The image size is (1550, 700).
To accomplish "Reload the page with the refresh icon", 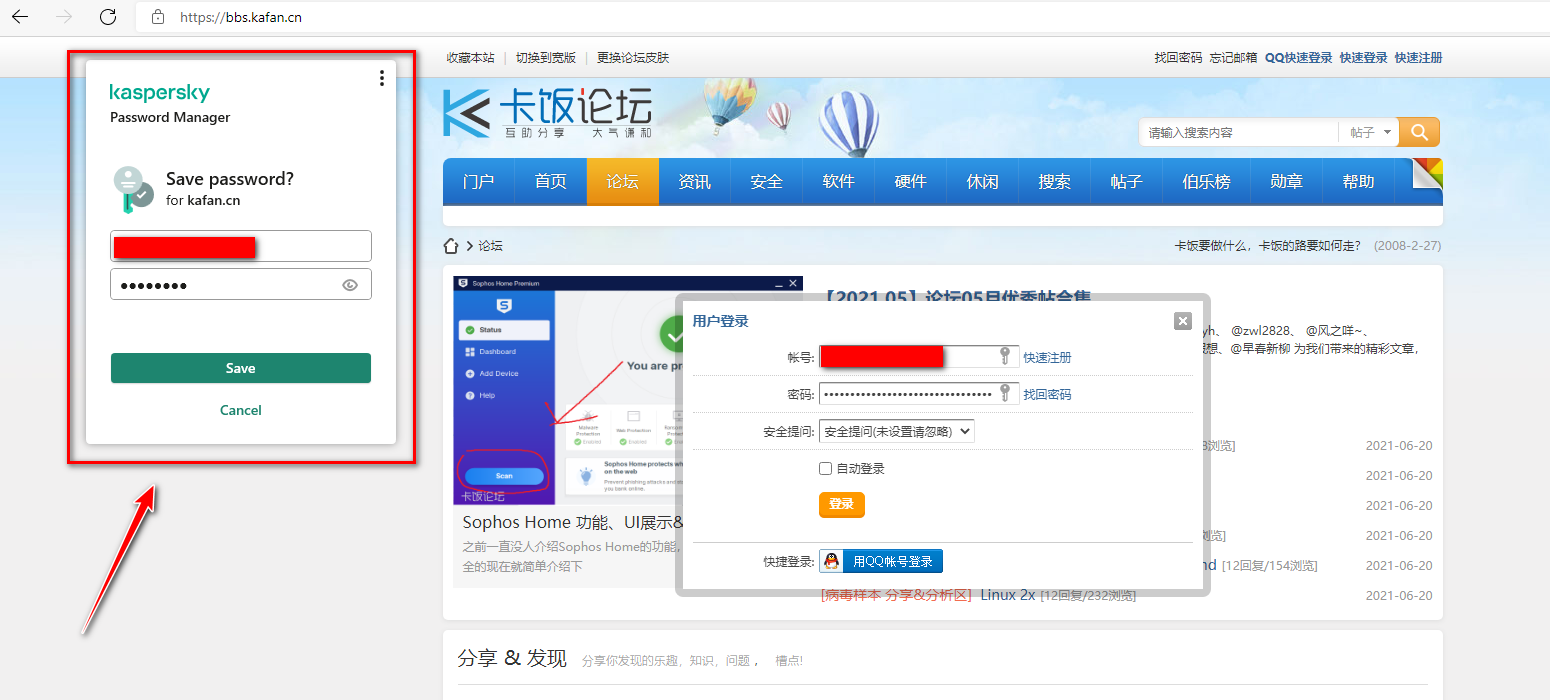I will (x=108, y=17).
